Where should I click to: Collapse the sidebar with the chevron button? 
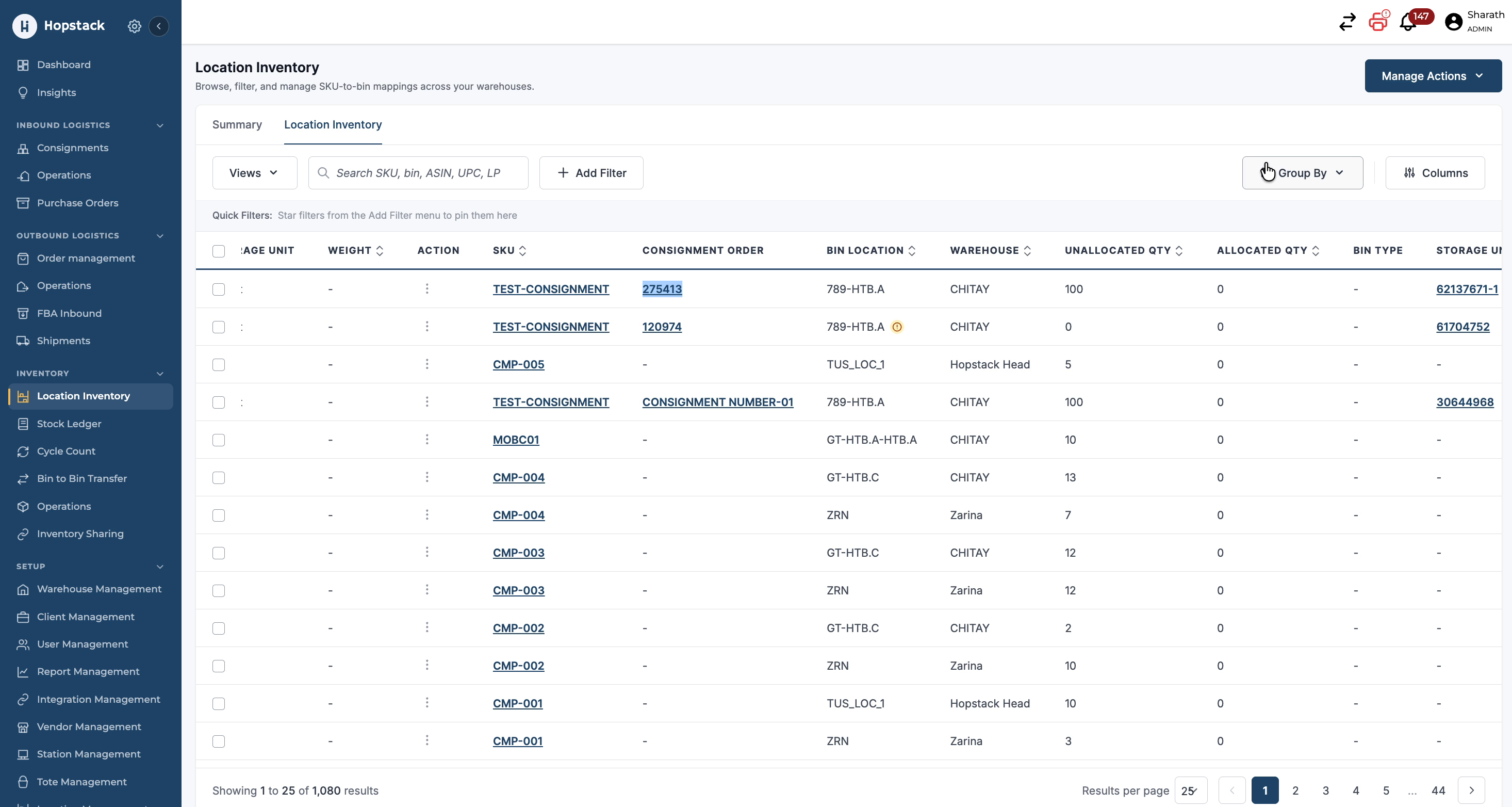click(x=158, y=26)
